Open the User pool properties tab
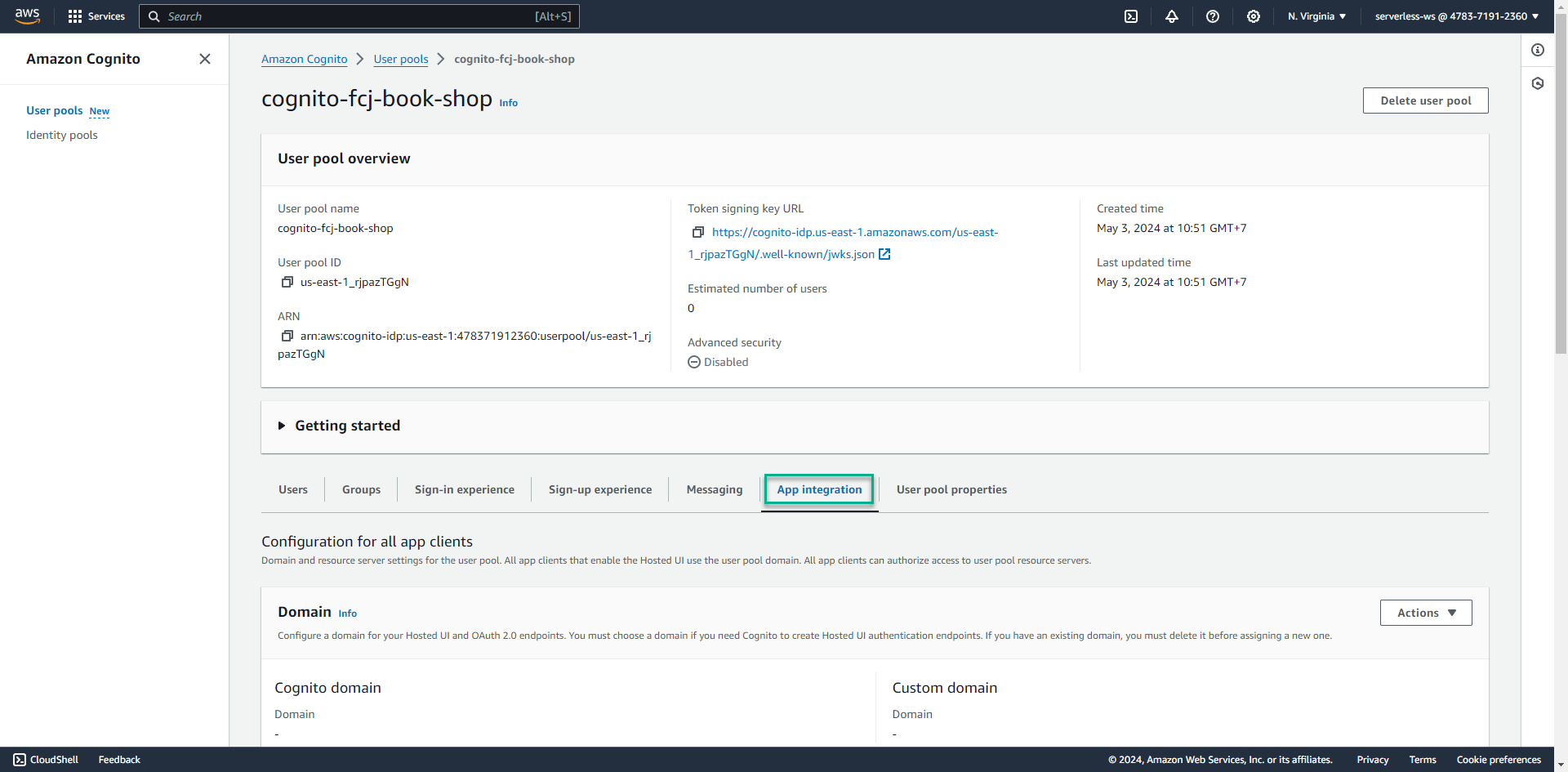 [x=951, y=489]
